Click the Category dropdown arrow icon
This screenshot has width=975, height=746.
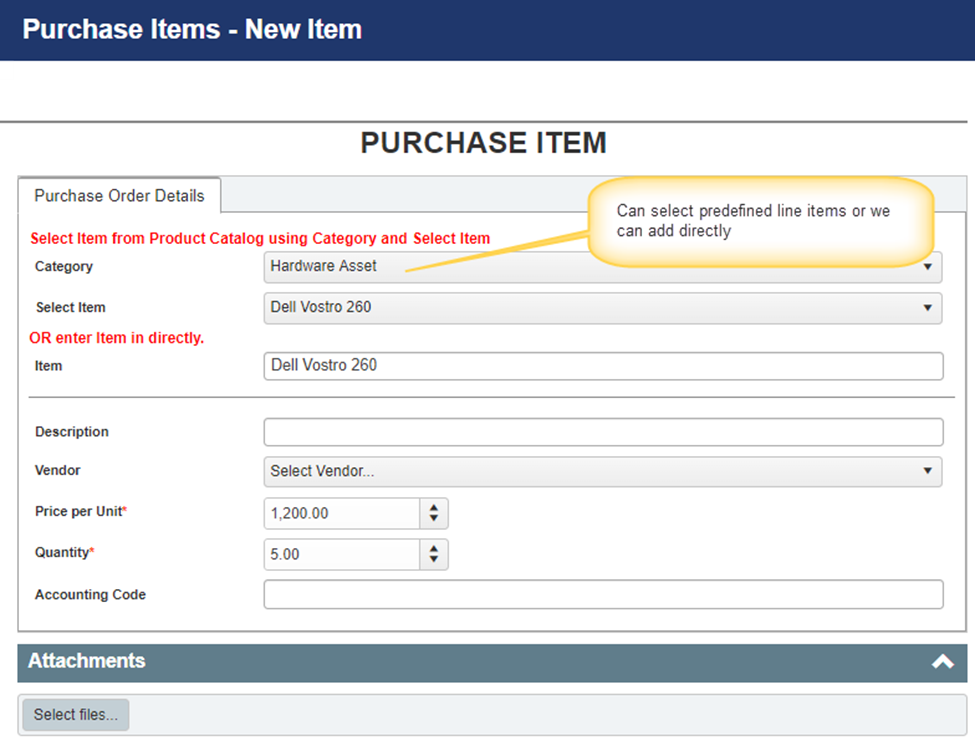pyautogui.click(x=928, y=267)
